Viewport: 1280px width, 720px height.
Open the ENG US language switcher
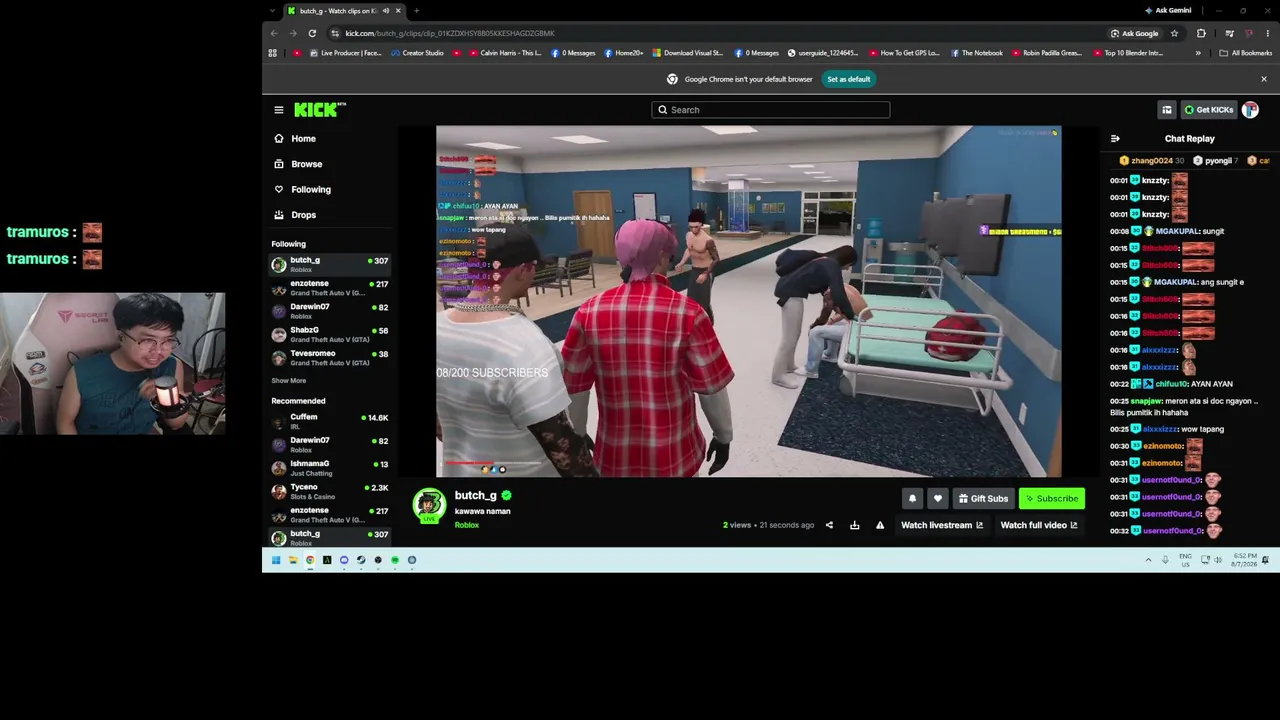[x=1185, y=560]
